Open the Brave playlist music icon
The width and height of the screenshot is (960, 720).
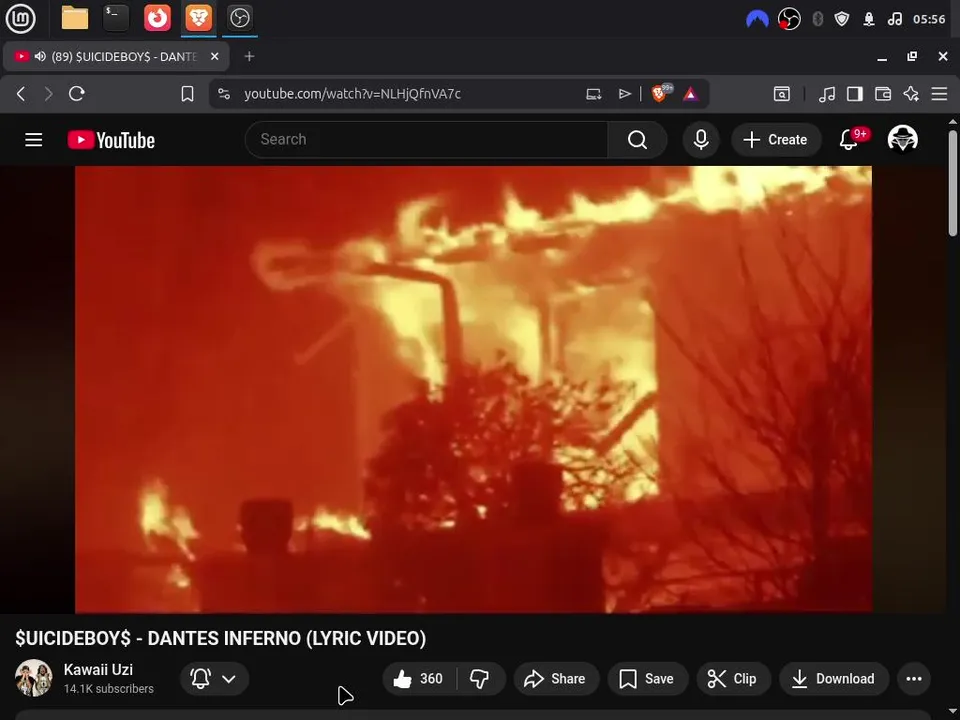(x=827, y=94)
